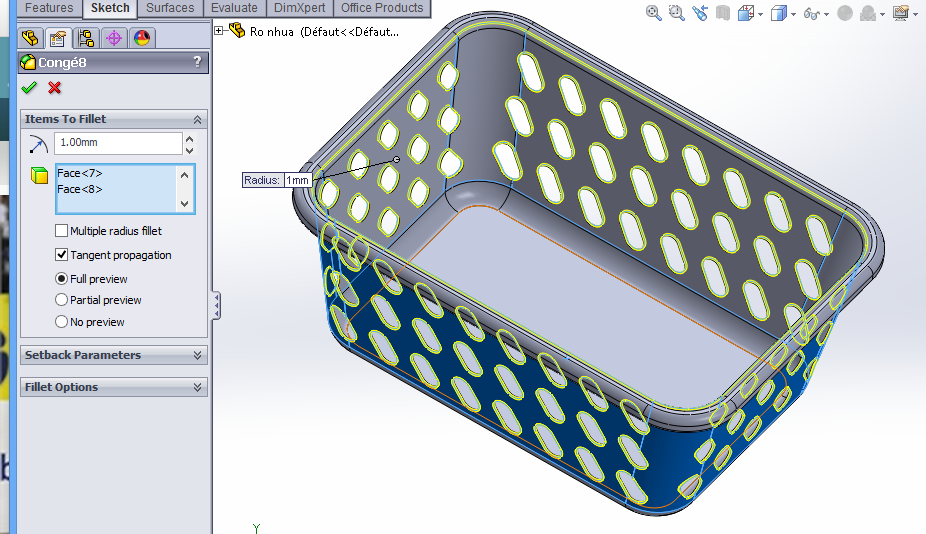Select Partial preview option
This screenshot has height=534, width=926.
[x=62, y=300]
